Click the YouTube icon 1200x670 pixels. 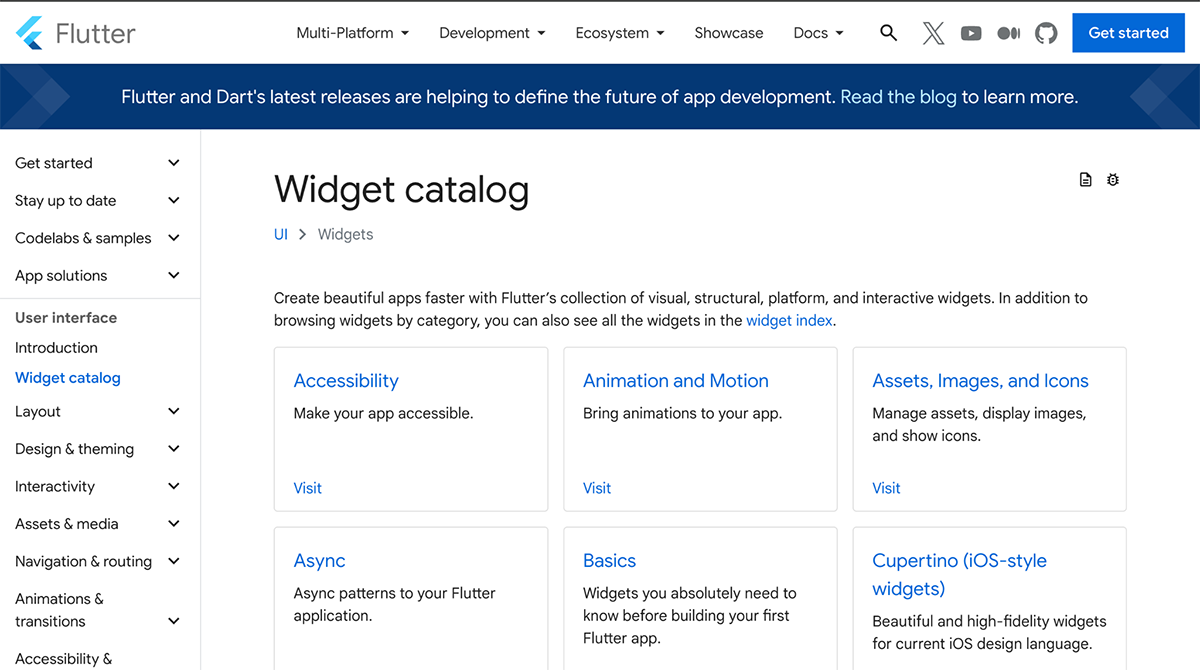[970, 32]
